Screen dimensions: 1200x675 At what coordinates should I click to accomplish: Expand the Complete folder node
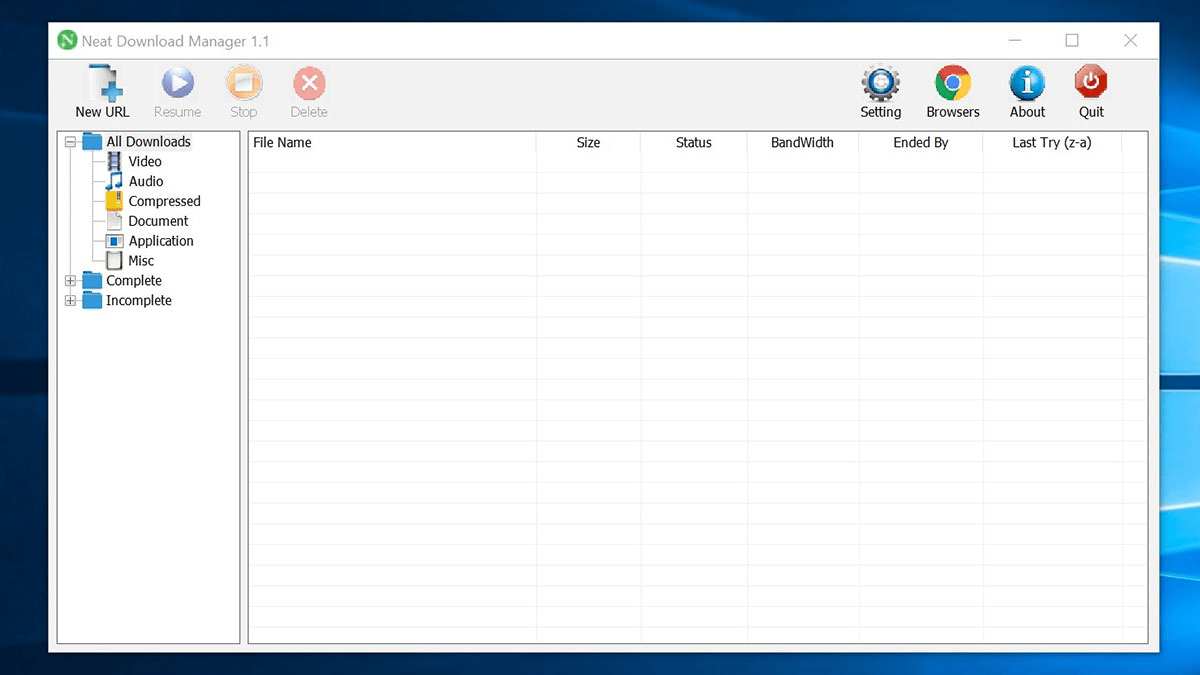[x=71, y=281]
